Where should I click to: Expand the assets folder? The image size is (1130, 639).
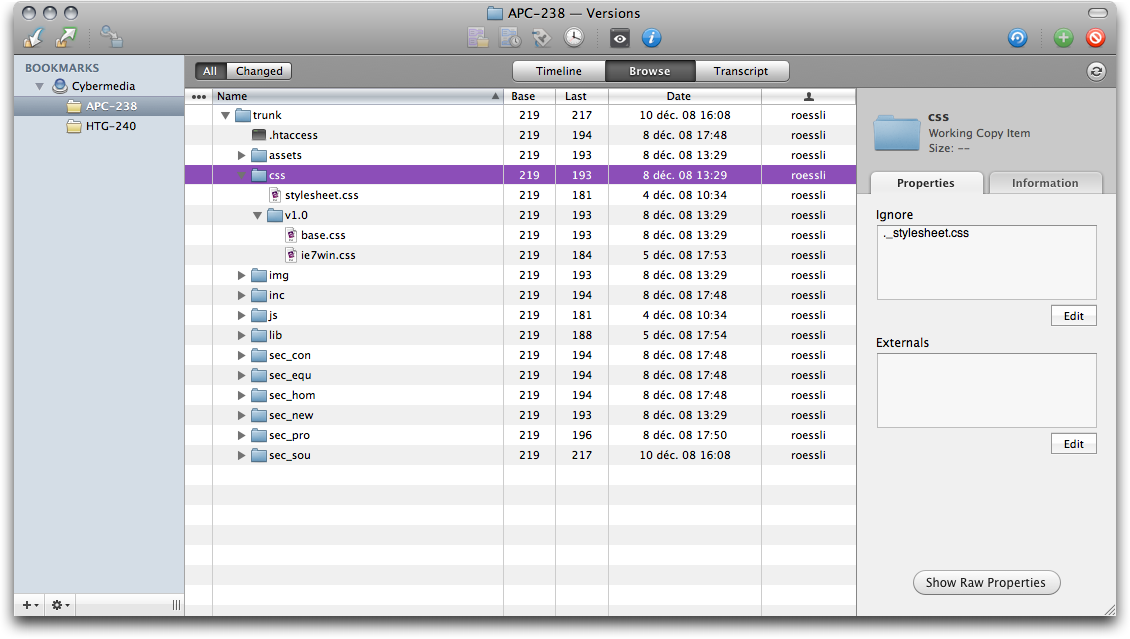coord(241,155)
